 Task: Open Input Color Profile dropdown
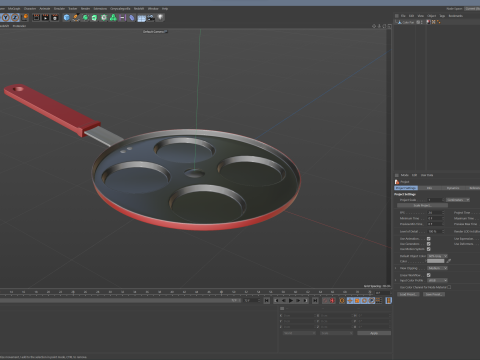(x=437, y=280)
